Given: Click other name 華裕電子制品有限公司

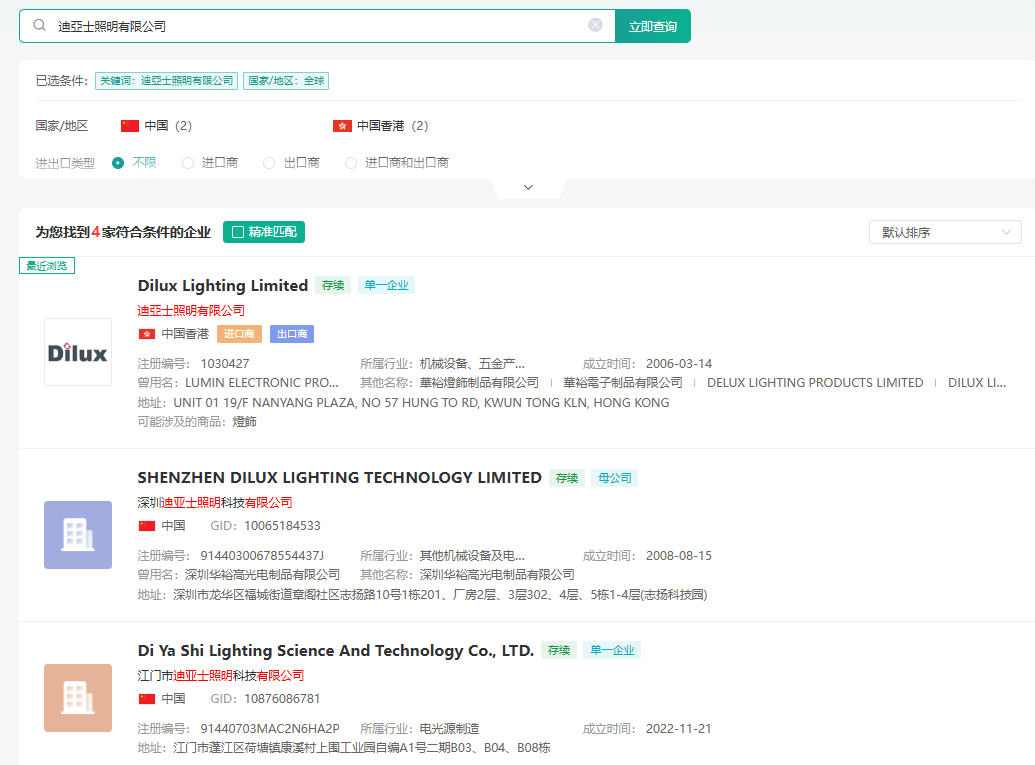Looking at the screenshot, I should click(622, 383).
